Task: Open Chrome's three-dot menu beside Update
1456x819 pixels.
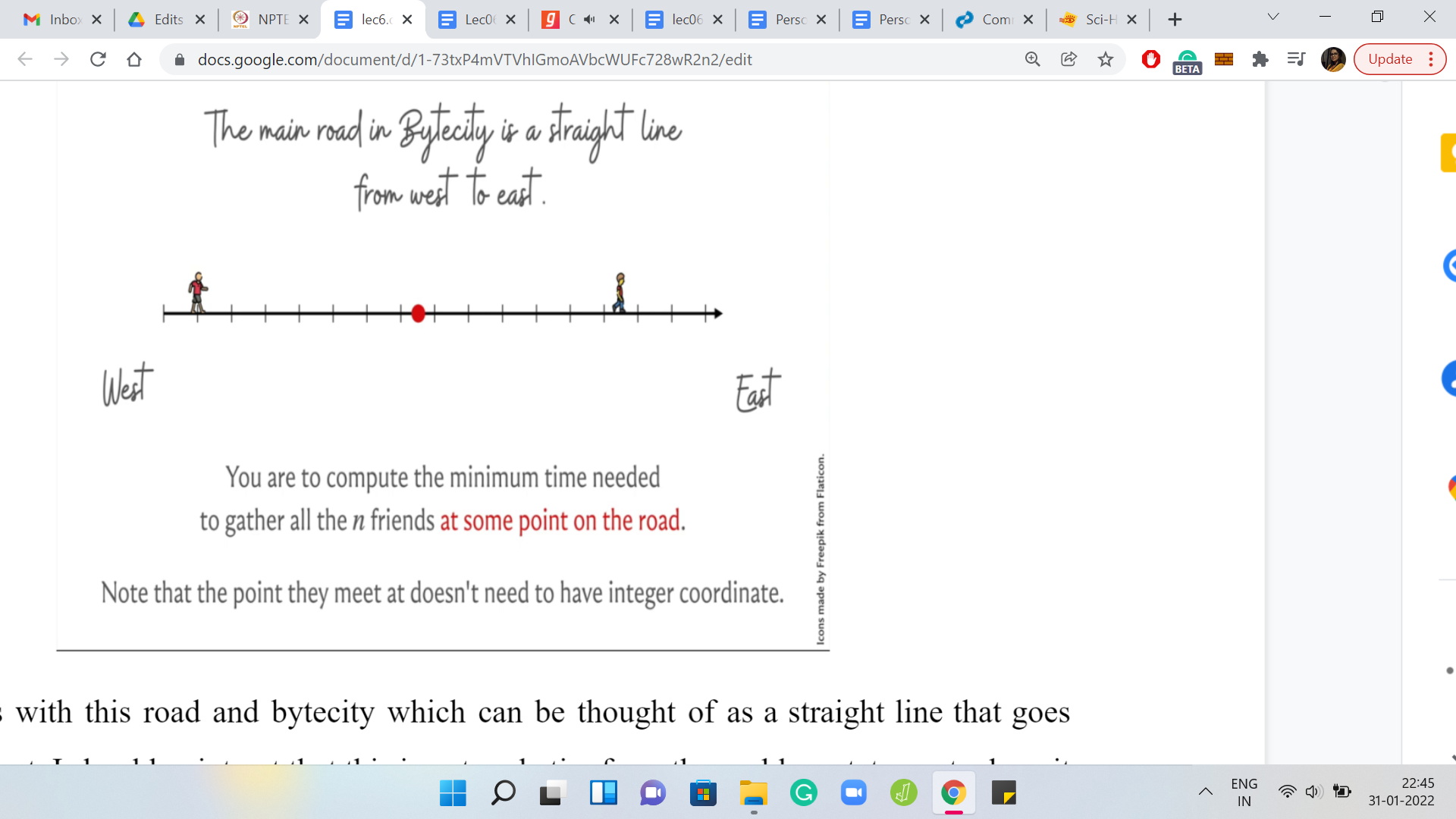Action: 1431,59
